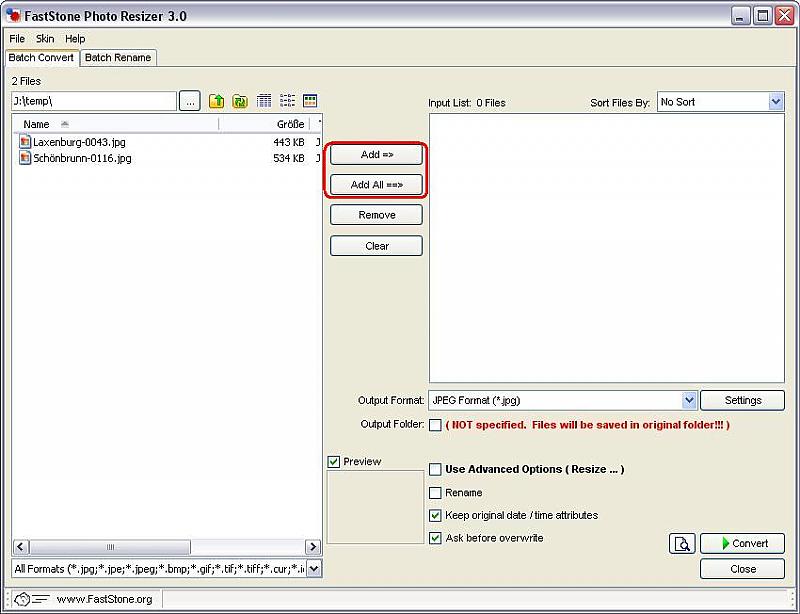The image size is (800, 614).
Task: Open the Output Format dropdown
Action: (x=689, y=400)
